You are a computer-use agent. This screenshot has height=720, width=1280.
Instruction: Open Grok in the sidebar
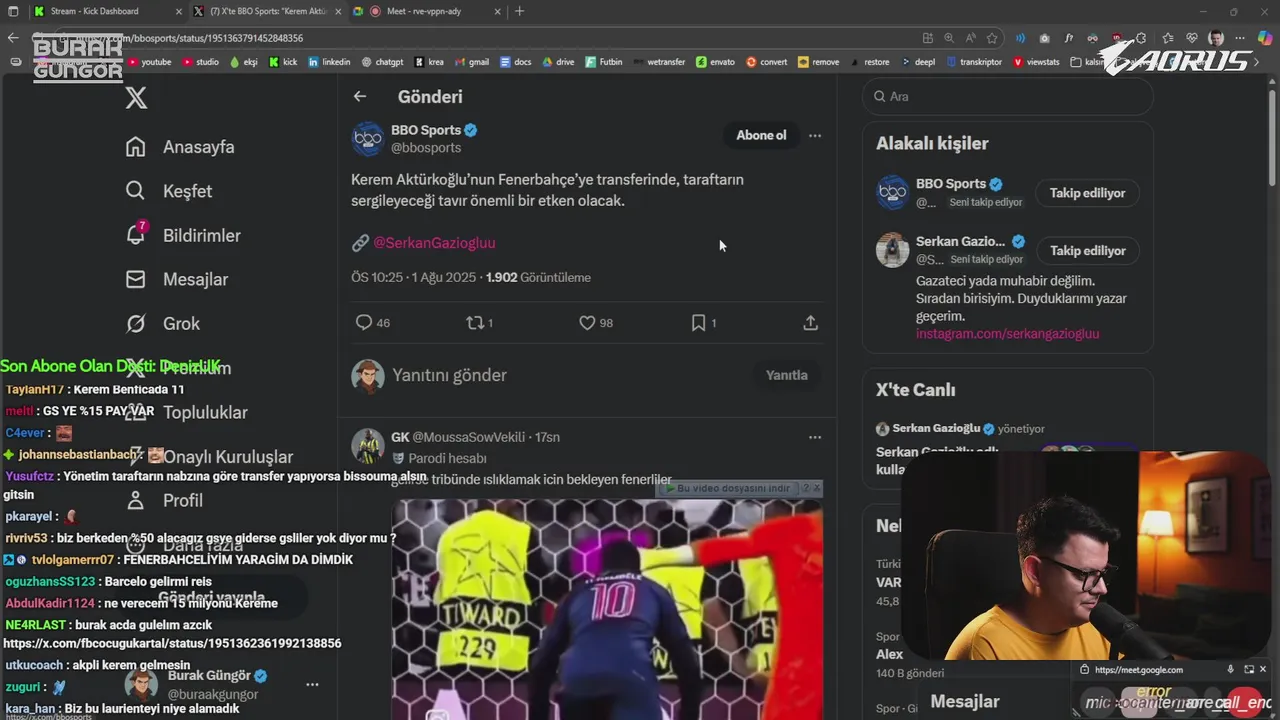pos(162,323)
